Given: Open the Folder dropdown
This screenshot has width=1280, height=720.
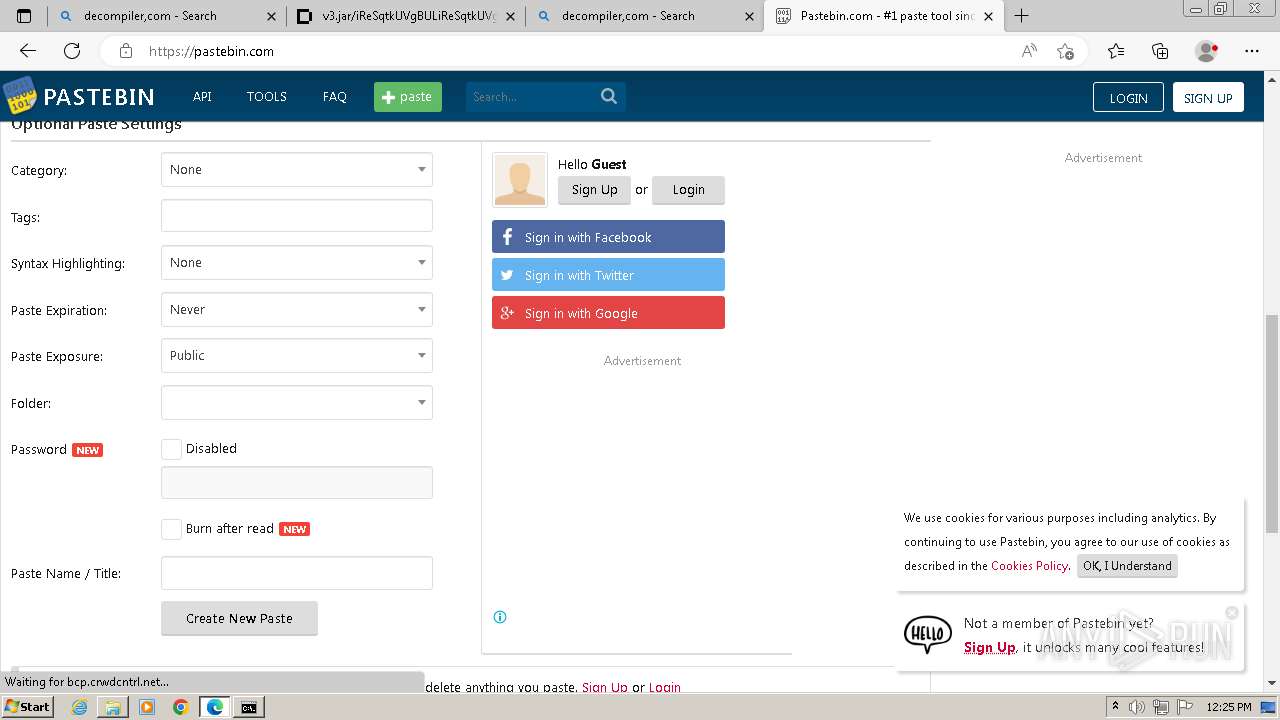Looking at the screenshot, I should pyautogui.click(x=297, y=403).
